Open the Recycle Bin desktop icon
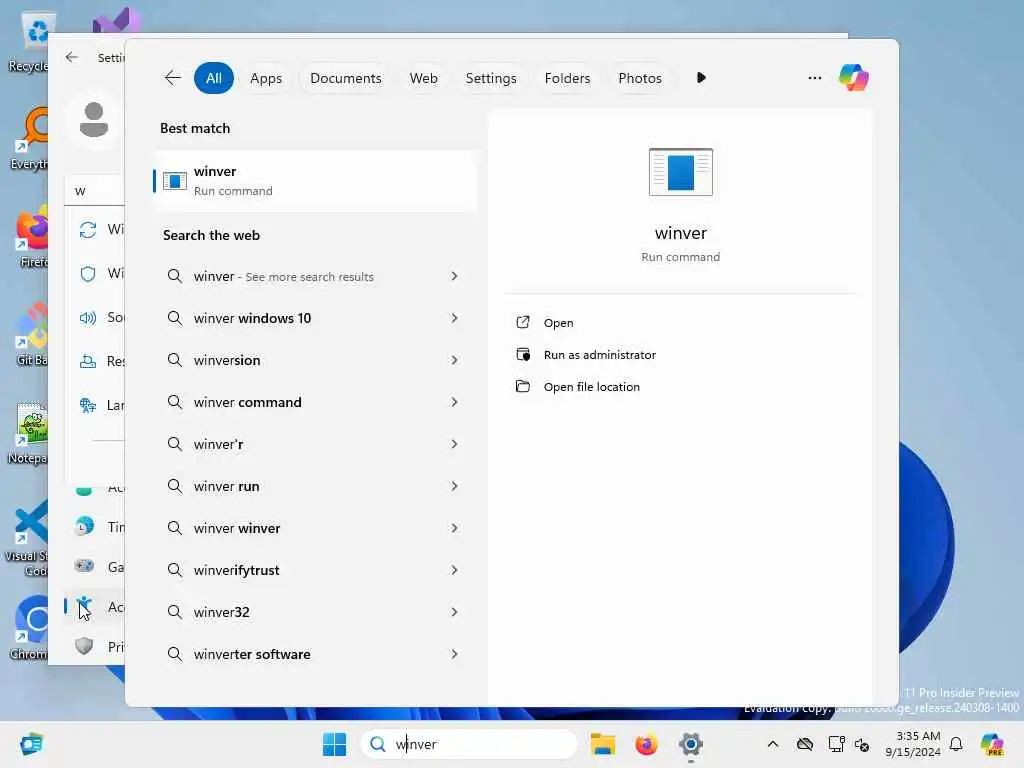Image resolution: width=1024 pixels, height=768 pixels. pos(28,40)
